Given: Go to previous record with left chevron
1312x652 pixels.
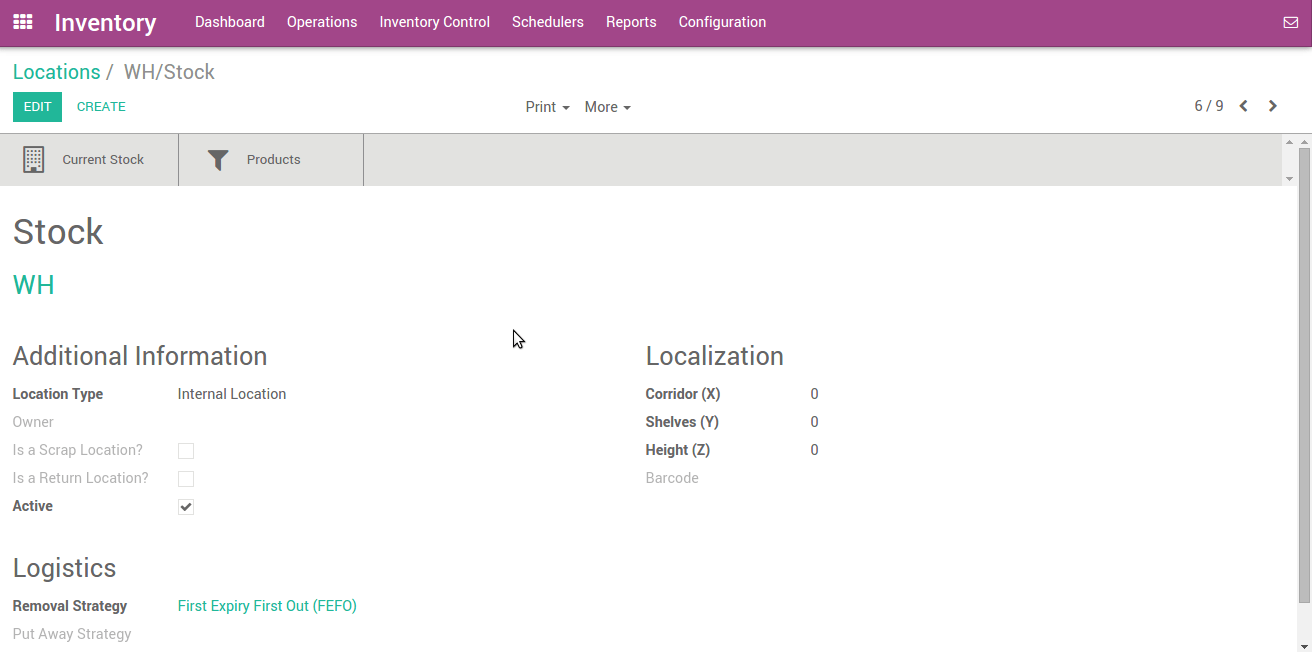Looking at the screenshot, I should pyautogui.click(x=1244, y=105).
